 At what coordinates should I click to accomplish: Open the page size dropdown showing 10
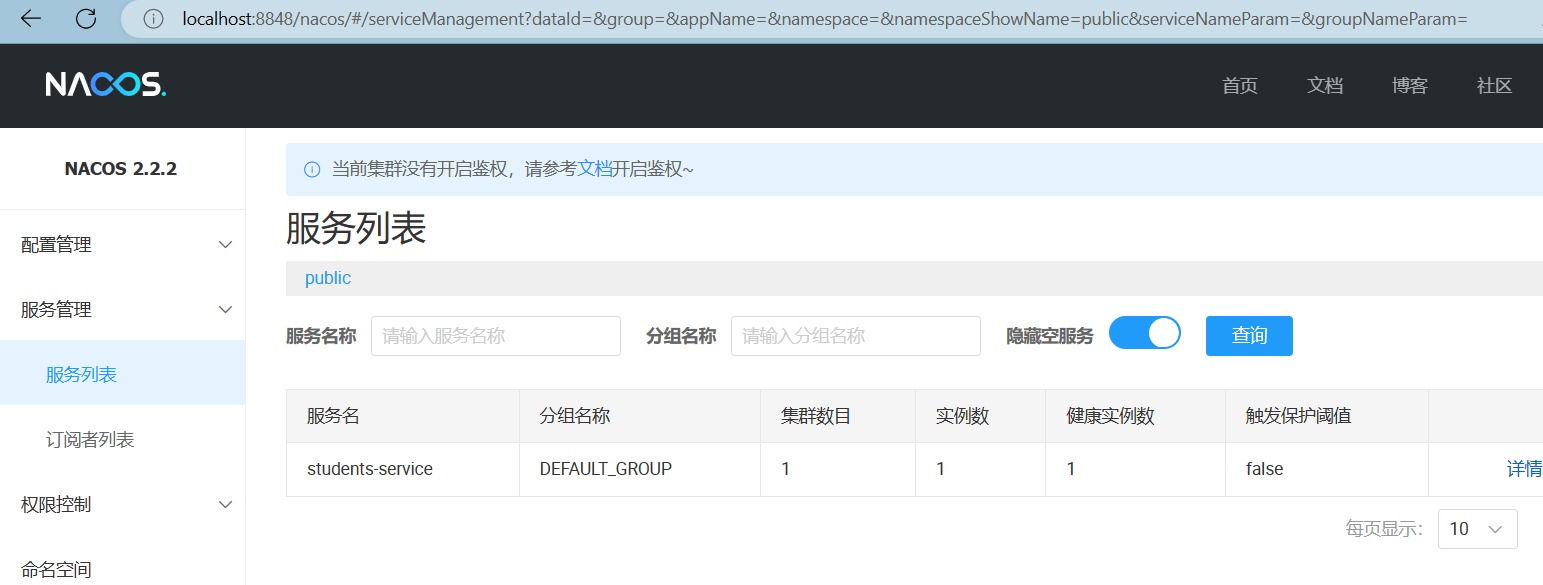pyautogui.click(x=1477, y=528)
